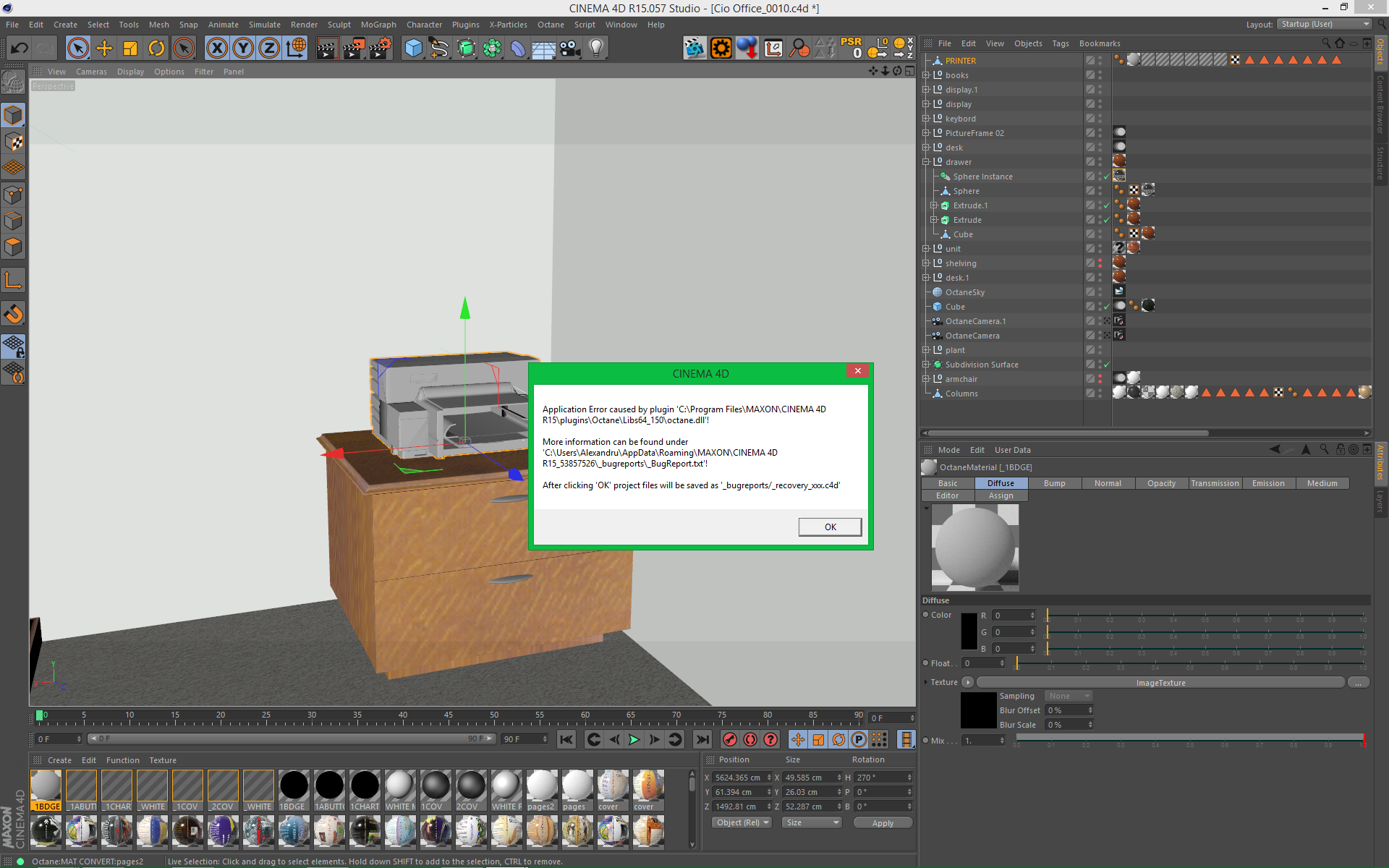1389x868 pixels.
Task: Enable Record Active Objects keyframe button
Action: pos(730,739)
